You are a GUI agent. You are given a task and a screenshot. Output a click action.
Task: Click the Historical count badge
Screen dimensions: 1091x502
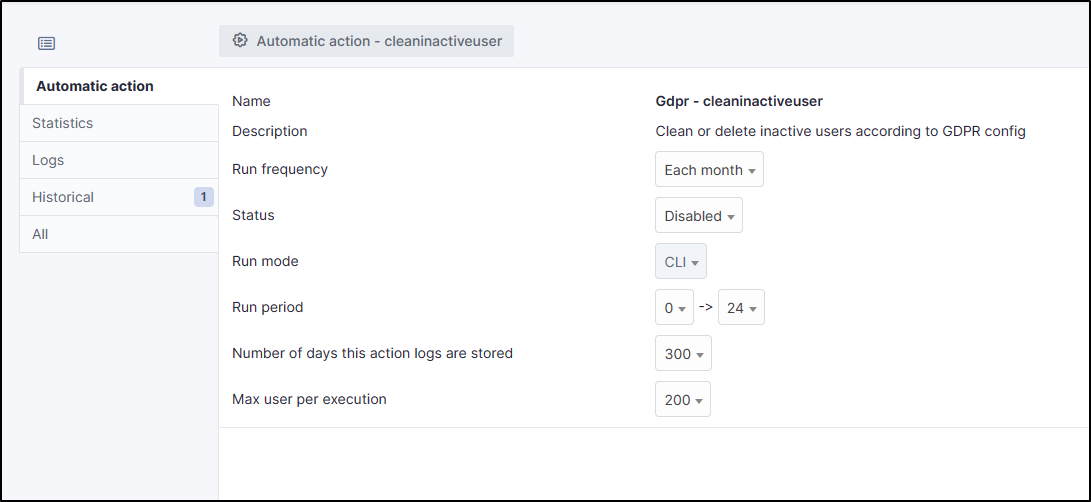coord(203,197)
